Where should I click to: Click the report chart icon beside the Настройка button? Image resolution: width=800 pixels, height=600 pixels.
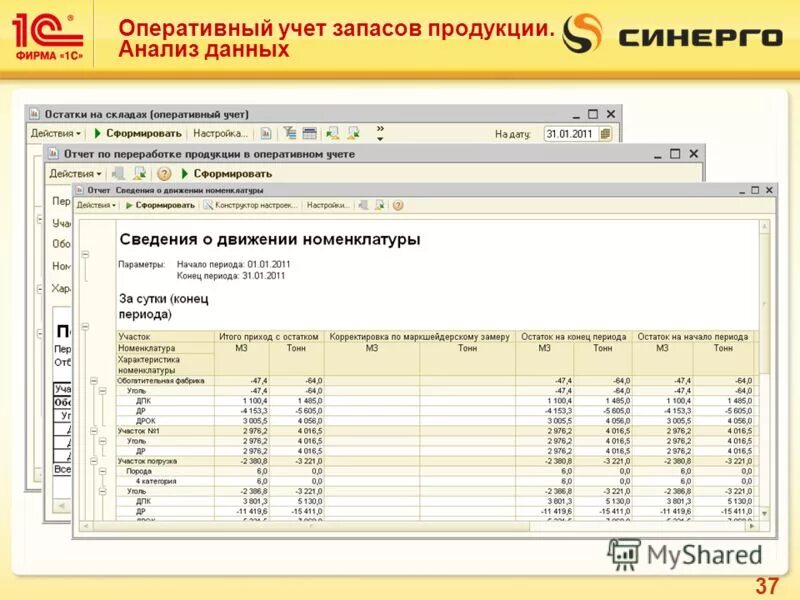(x=264, y=133)
